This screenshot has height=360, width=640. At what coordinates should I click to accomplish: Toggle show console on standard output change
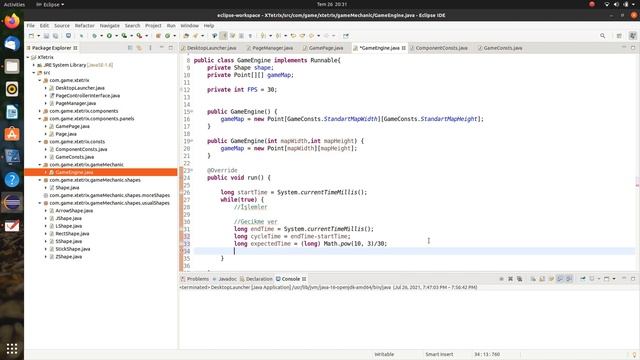[x=560, y=279]
